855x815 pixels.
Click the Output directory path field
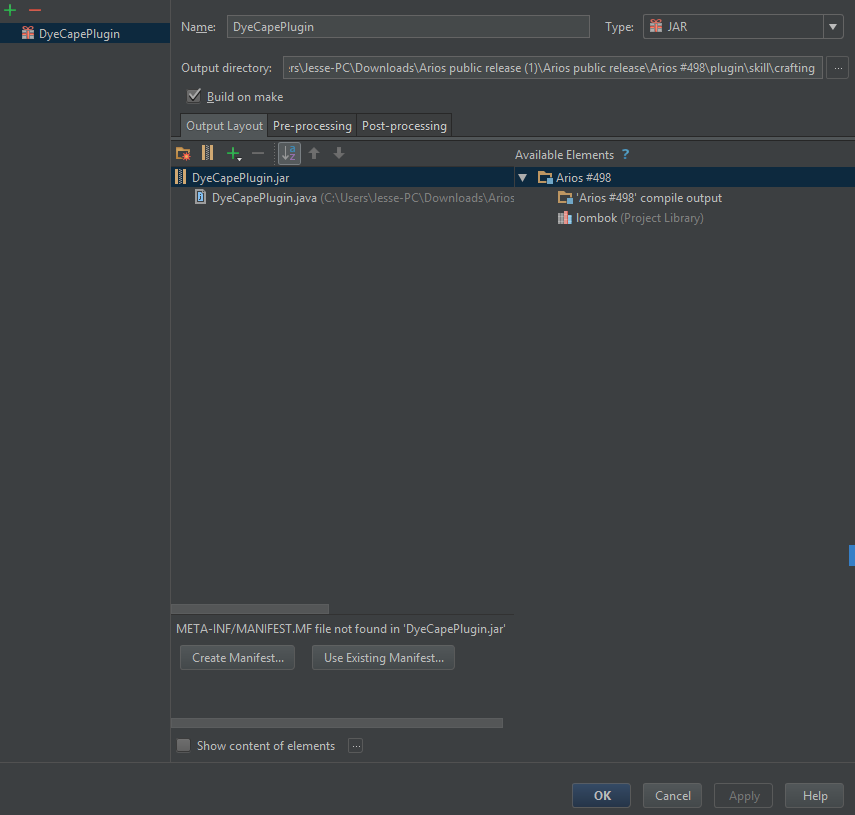coord(552,68)
